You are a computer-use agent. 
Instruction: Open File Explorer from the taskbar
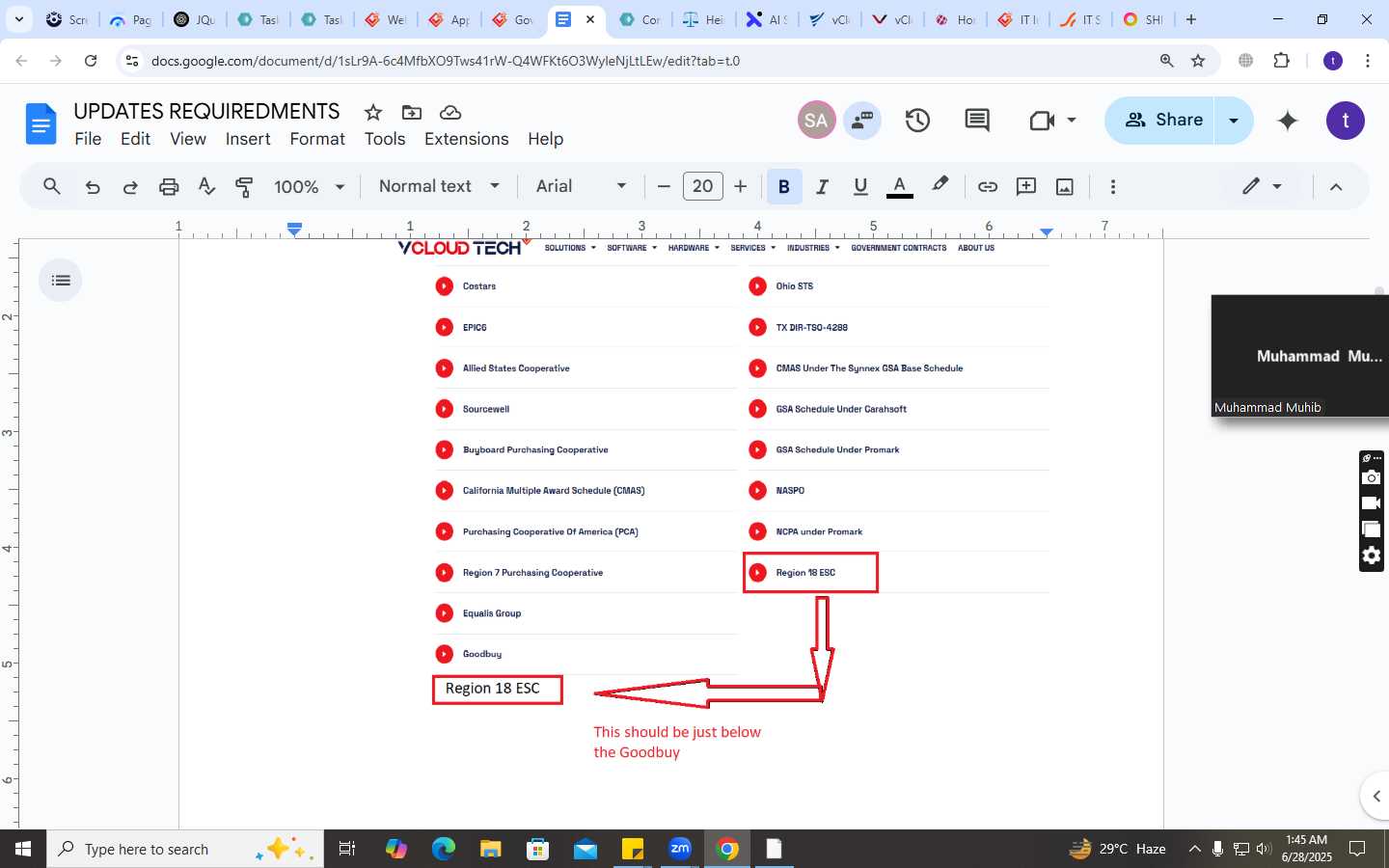tap(491, 849)
